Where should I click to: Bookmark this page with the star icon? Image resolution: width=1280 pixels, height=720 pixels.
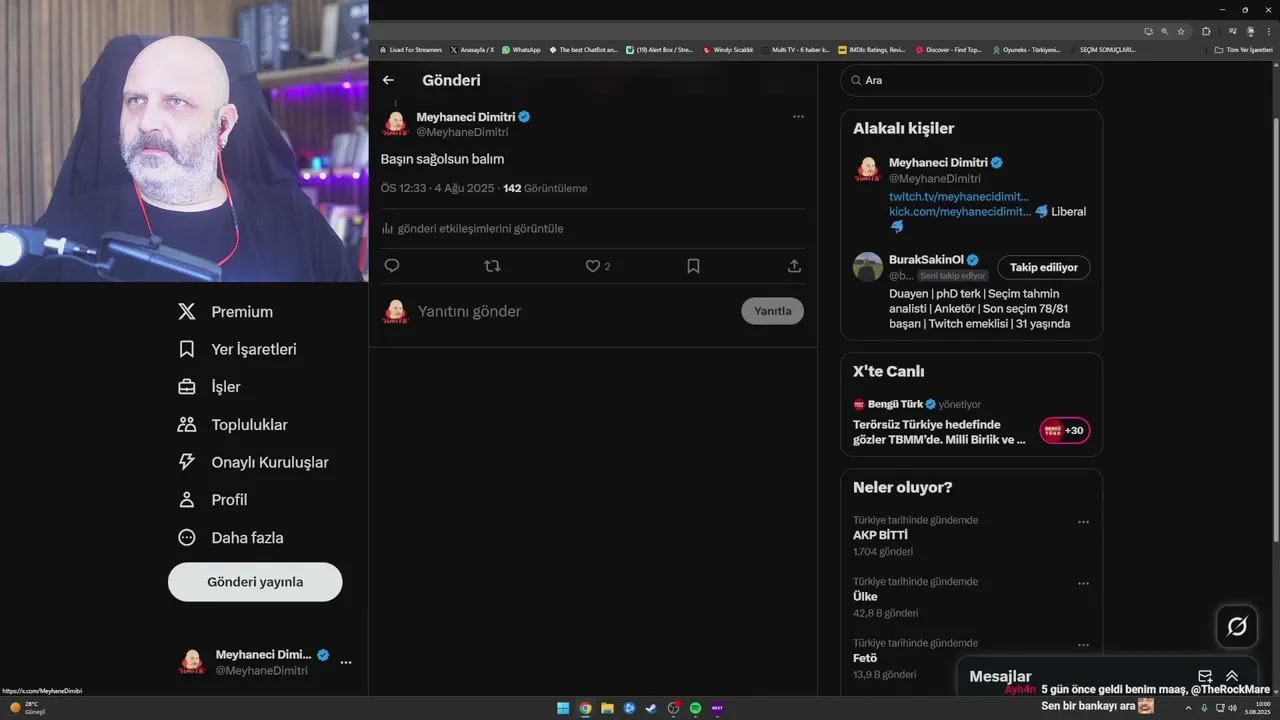[1181, 31]
